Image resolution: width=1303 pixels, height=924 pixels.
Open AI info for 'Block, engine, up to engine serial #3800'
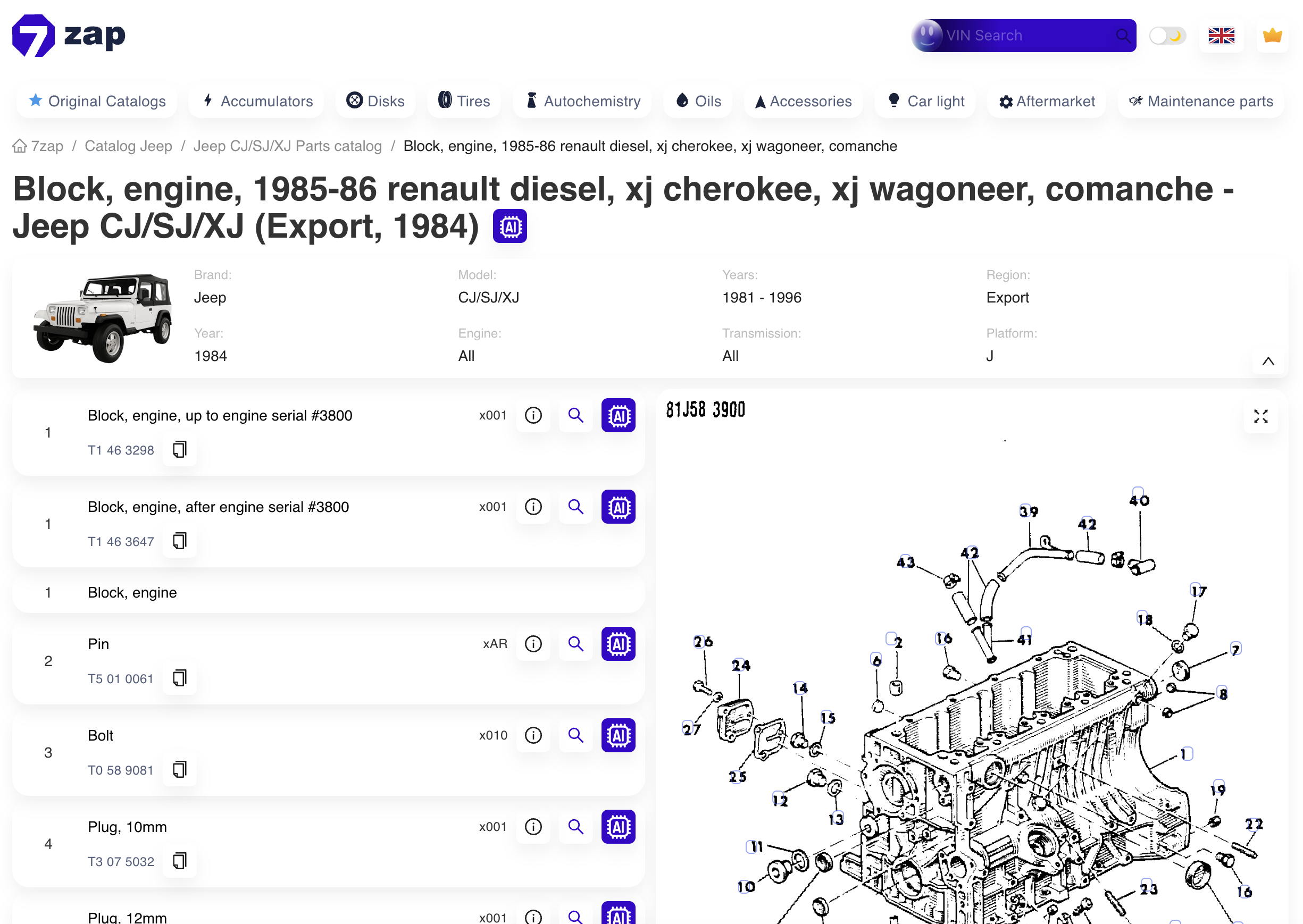tap(618, 415)
